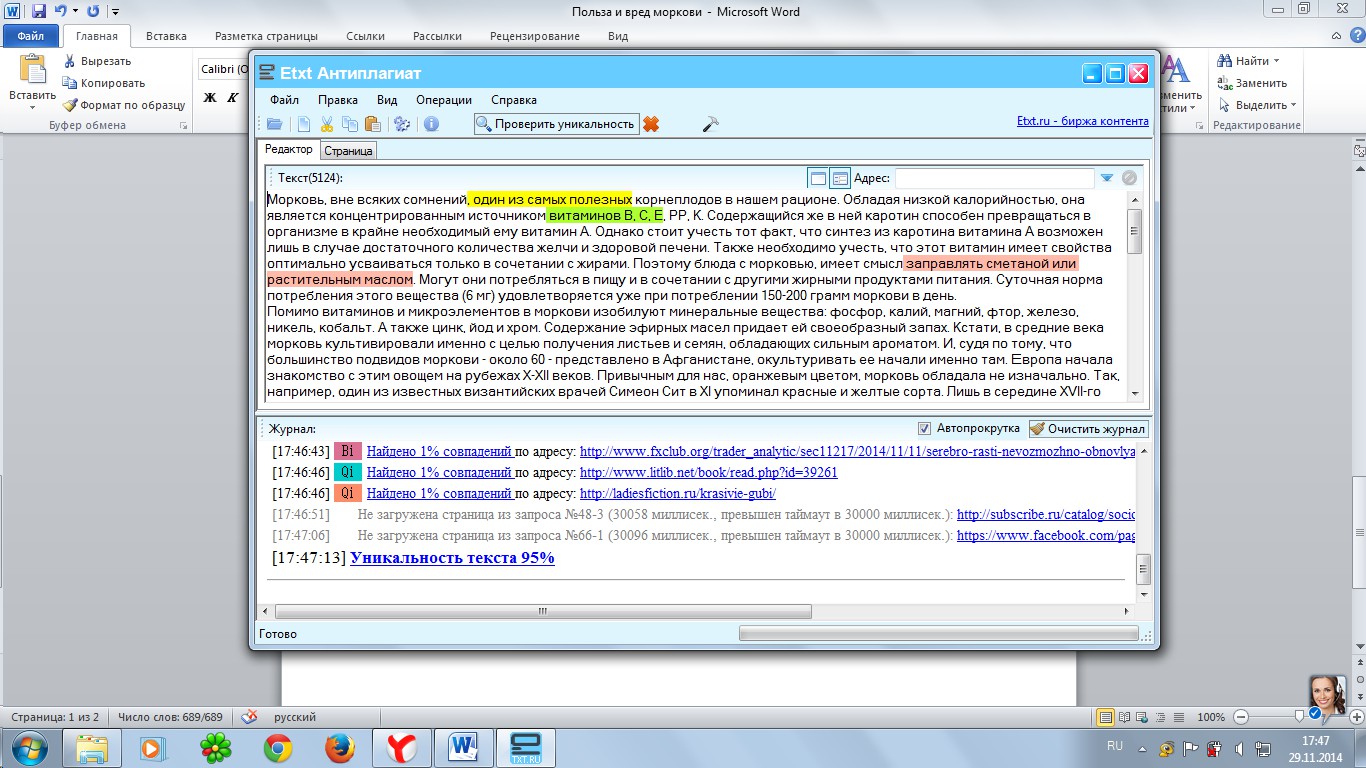Viewport: 1366px width, 768px height.
Task: Apply italic К in Word ribbon
Action: click(x=232, y=97)
